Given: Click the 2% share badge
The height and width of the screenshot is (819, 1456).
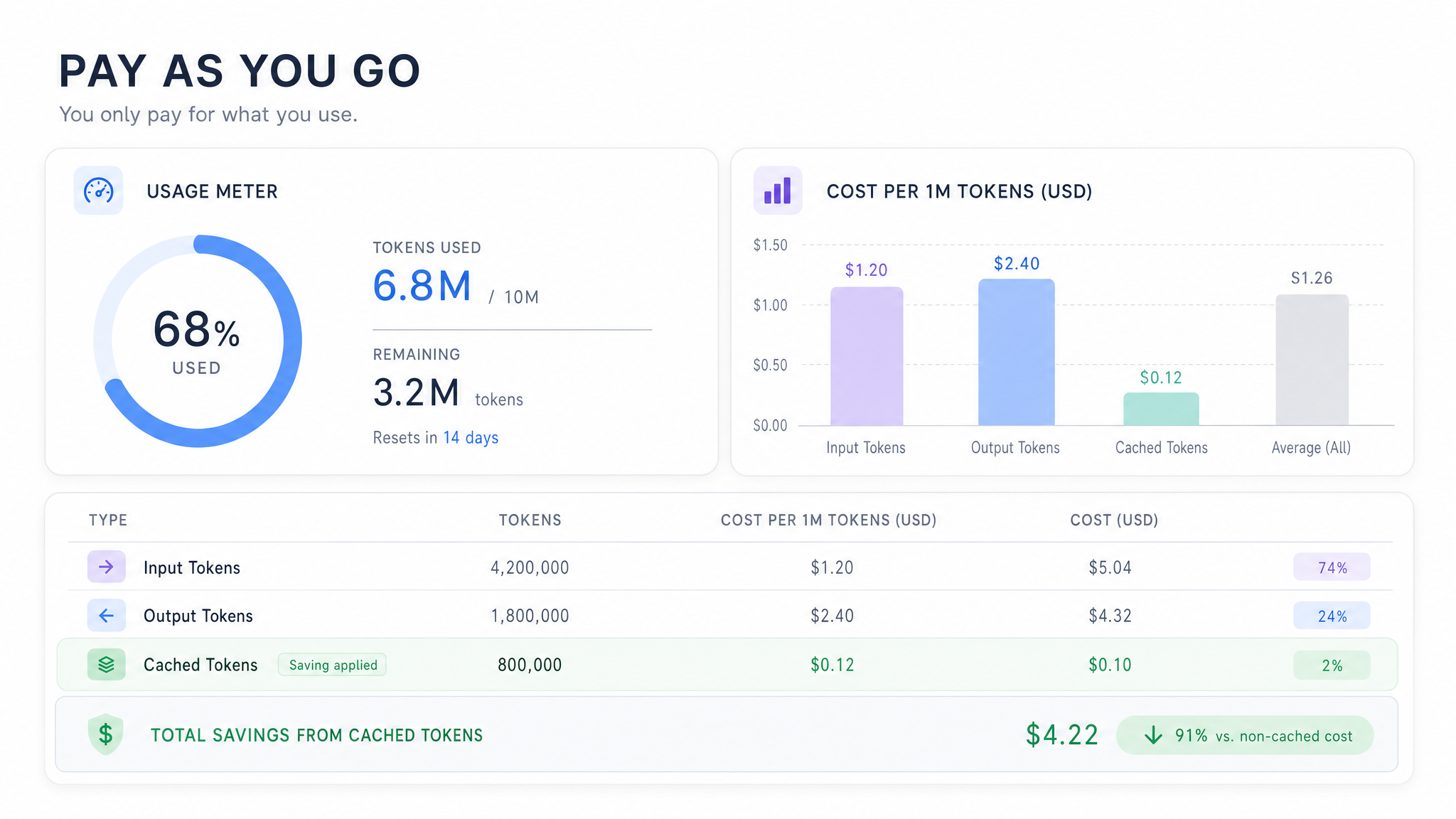Looking at the screenshot, I should [x=1332, y=665].
